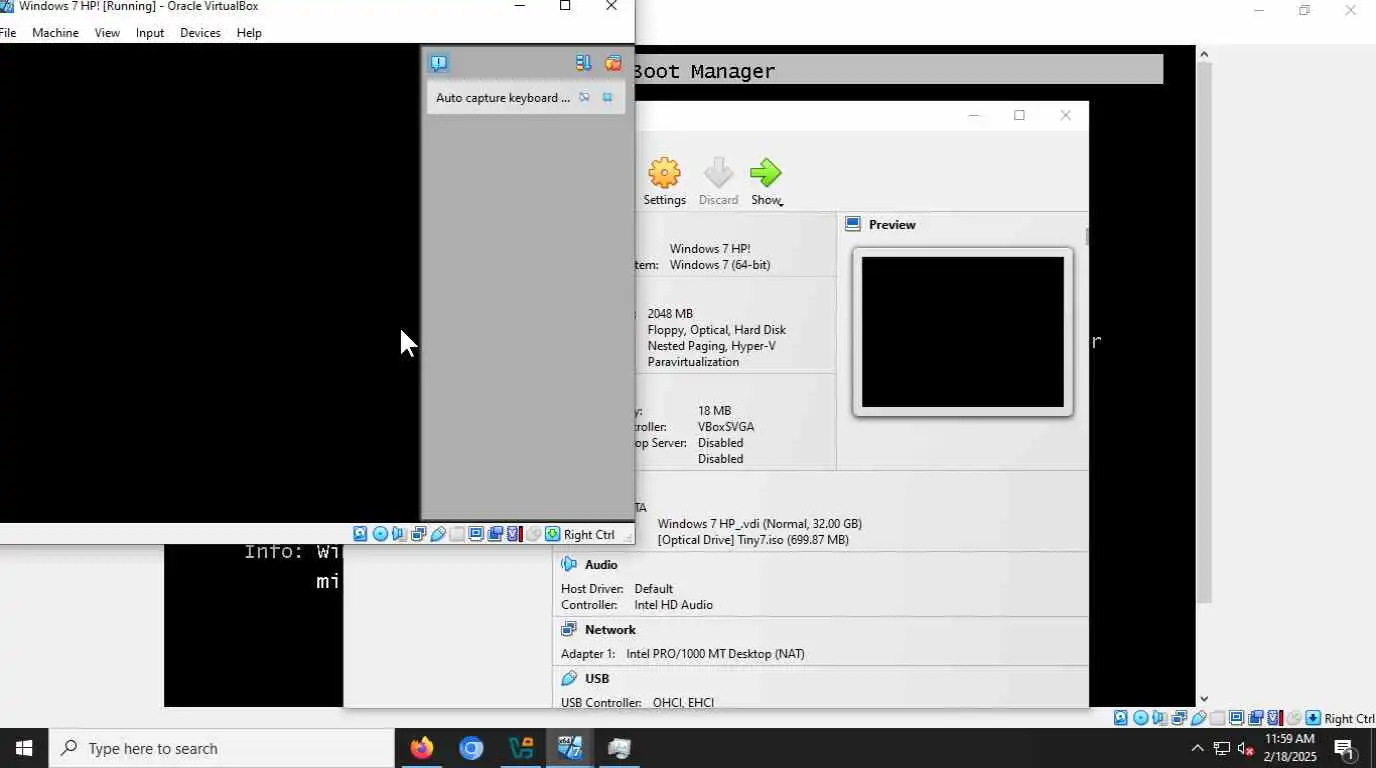The width and height of the screenshot is (1376, 768).
Task: Click audio indicator in Windows 7 HP! status bar
Action: click(399, 534)
